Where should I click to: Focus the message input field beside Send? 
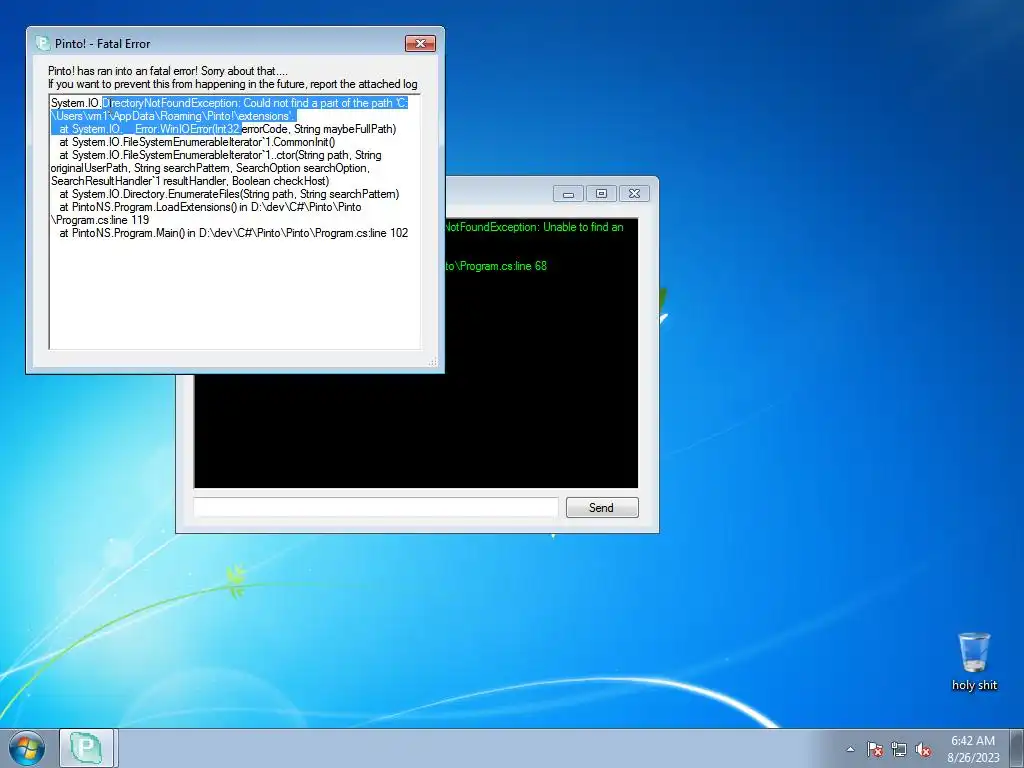point(376,507)
